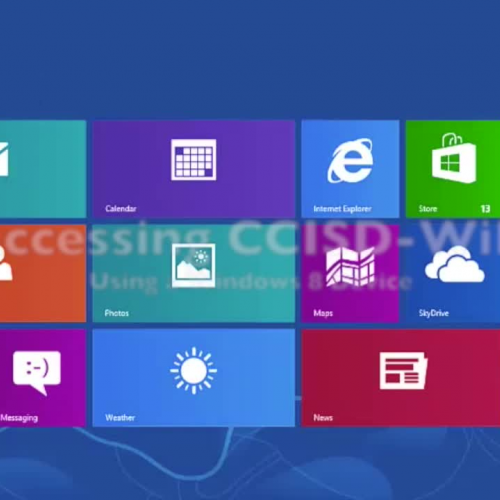Viewport: 500px width, 500px height.
Task: Click the Store badge number 13
Action: tap(485, 209)
